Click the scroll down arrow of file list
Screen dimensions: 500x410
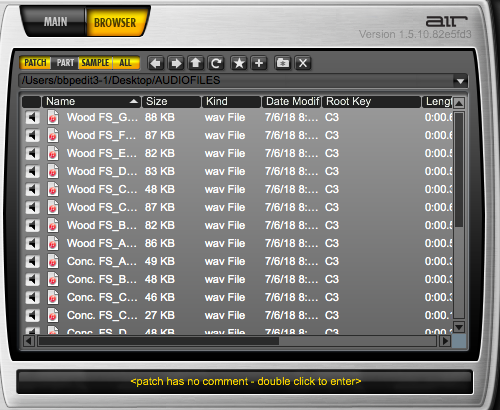(x=459, y=327)
